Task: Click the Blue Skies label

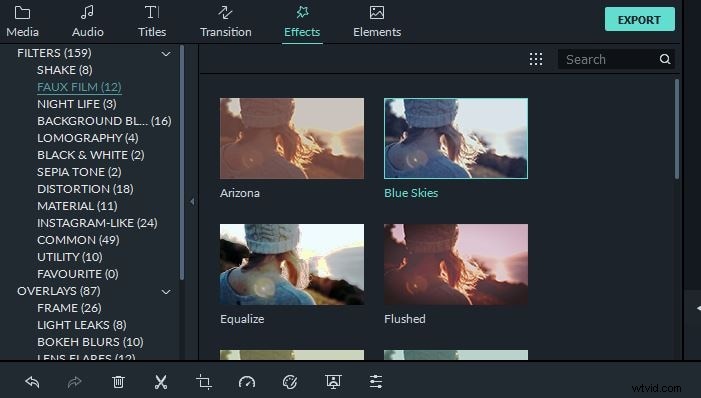Action: click(x=411, y=193)
